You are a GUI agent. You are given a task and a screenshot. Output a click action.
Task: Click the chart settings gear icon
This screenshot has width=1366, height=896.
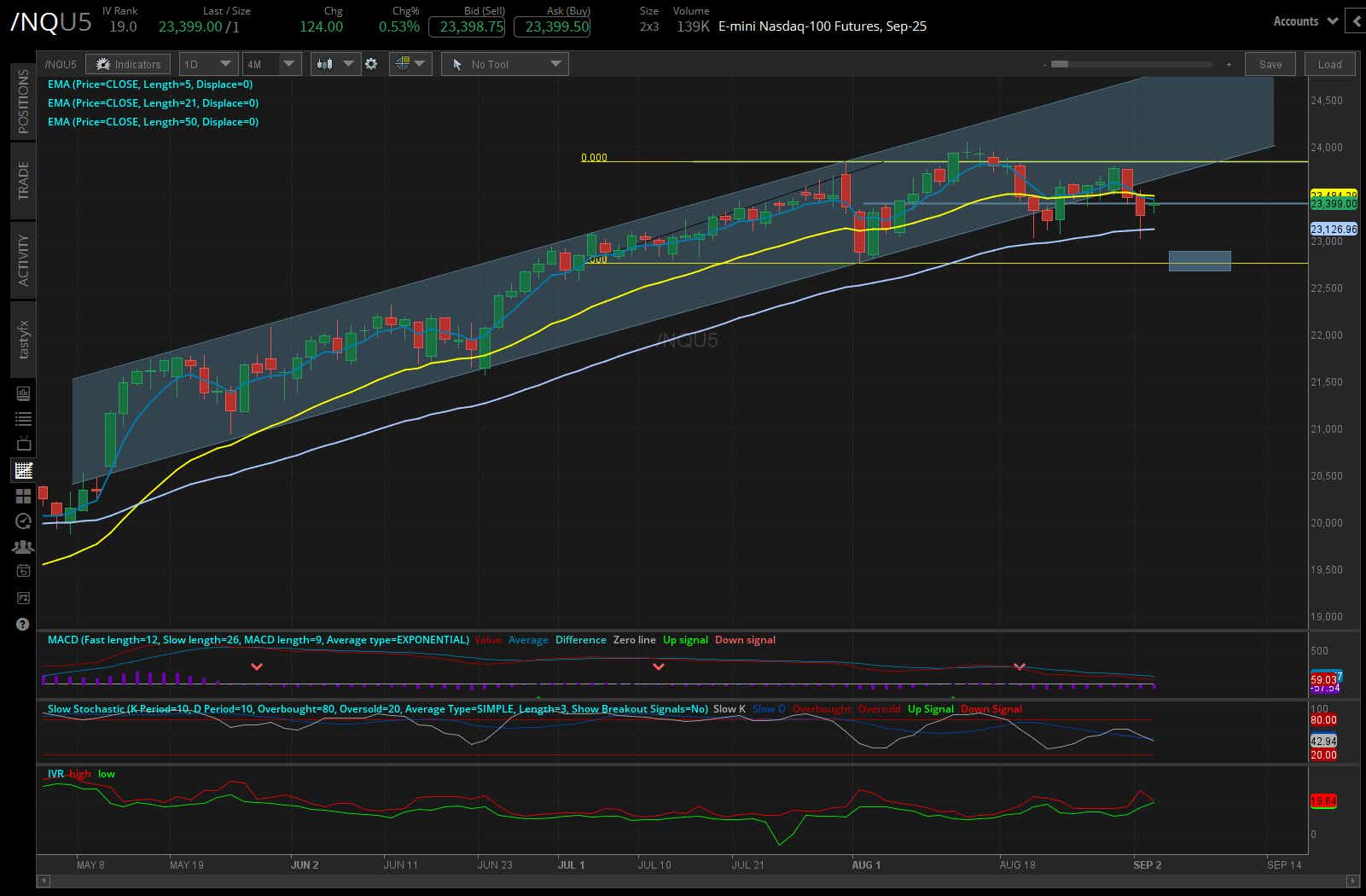click(x=372, y=64)
